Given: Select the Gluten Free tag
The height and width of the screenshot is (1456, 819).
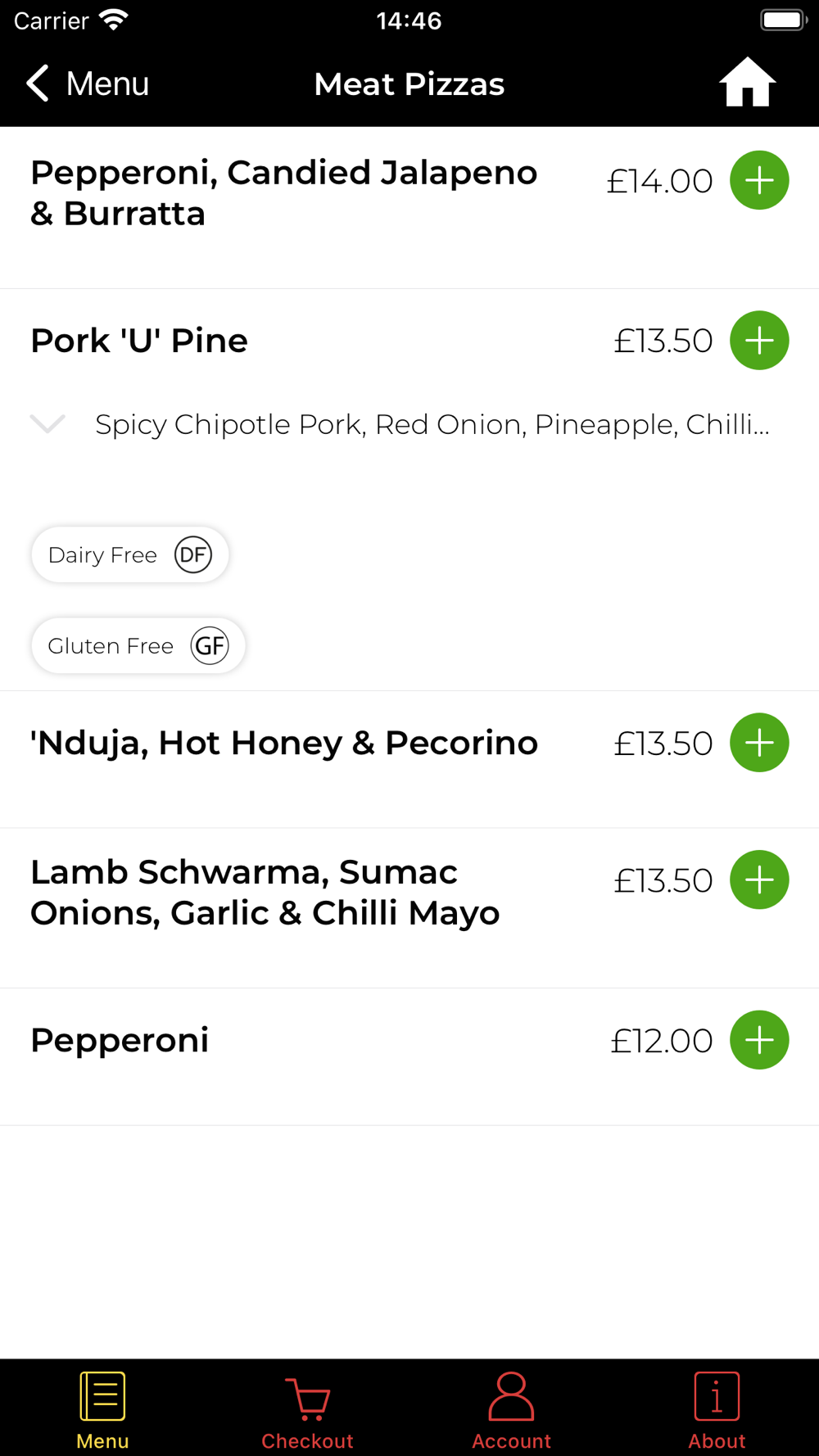Looking at the screenshot, I should pos(138,645).
